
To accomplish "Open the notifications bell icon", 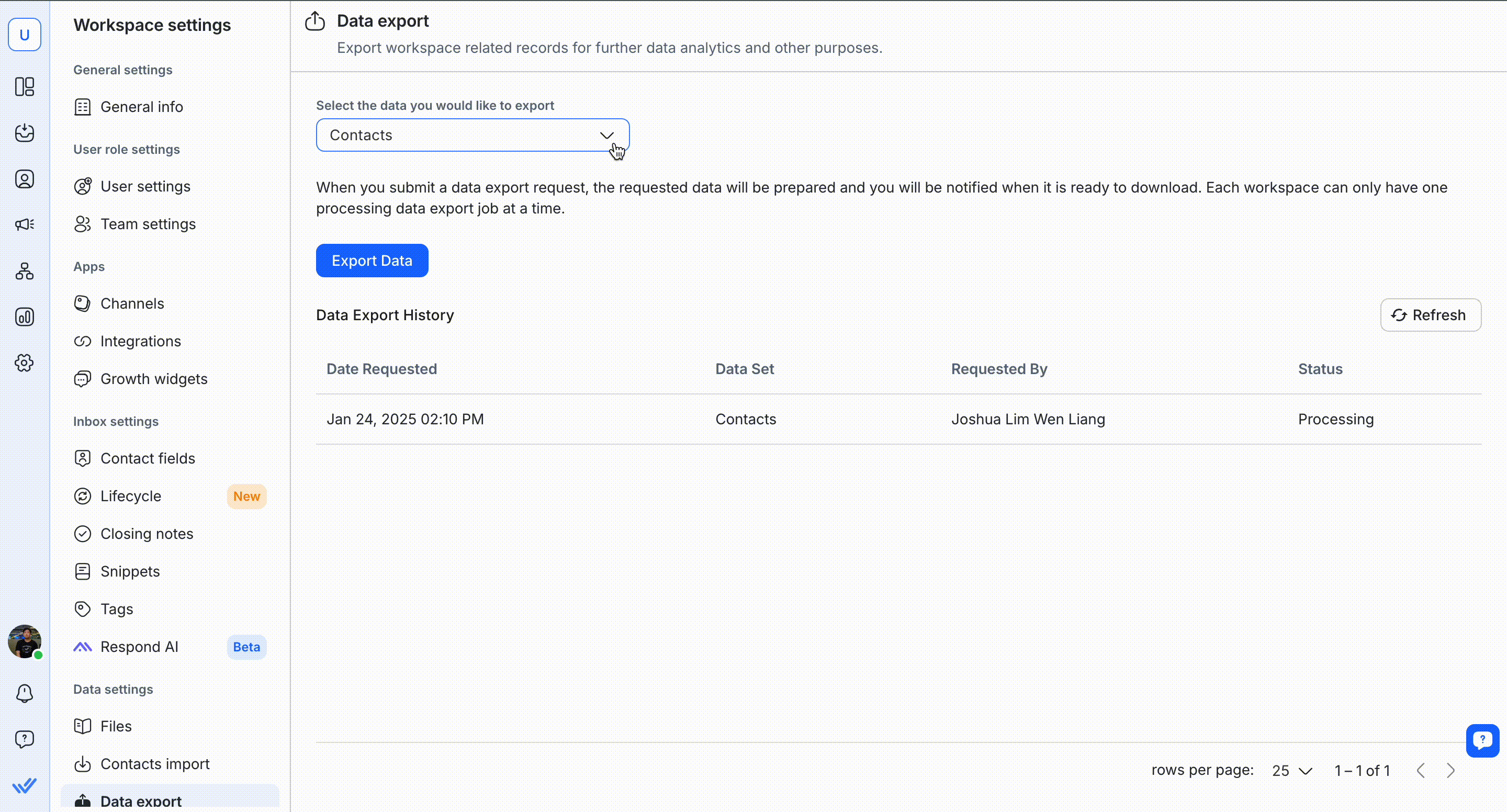I will (x=25, y=693).
